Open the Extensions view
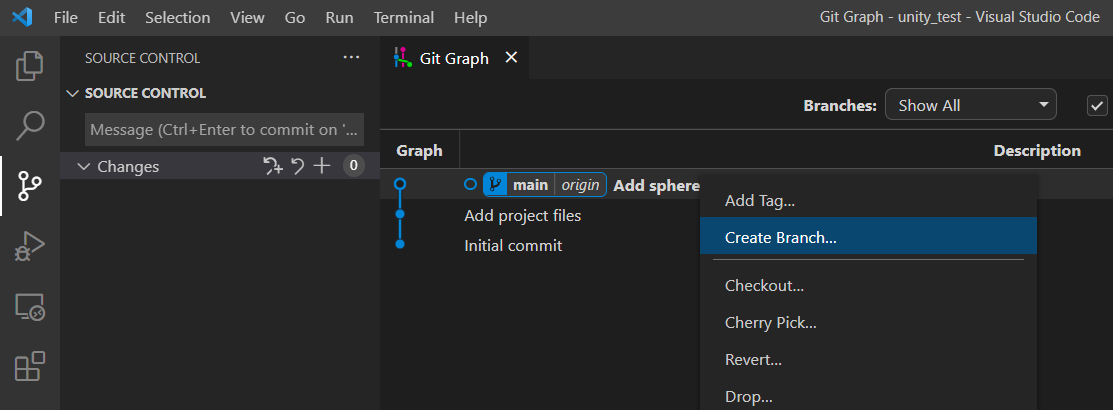1113x410 pixels. (x=30, y=367)
